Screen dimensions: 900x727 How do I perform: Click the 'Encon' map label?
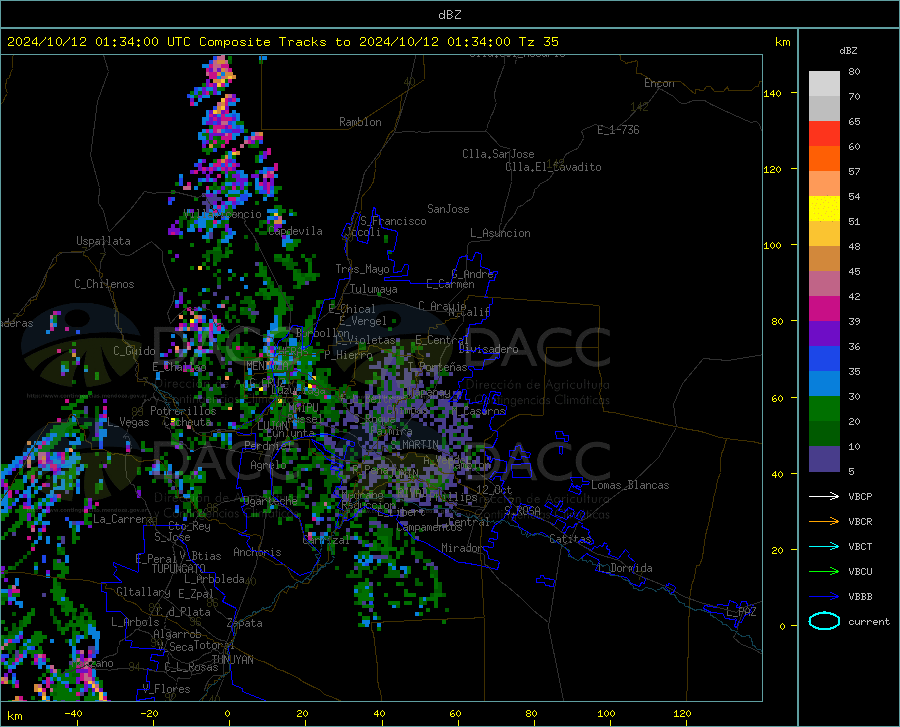[659, 83]
